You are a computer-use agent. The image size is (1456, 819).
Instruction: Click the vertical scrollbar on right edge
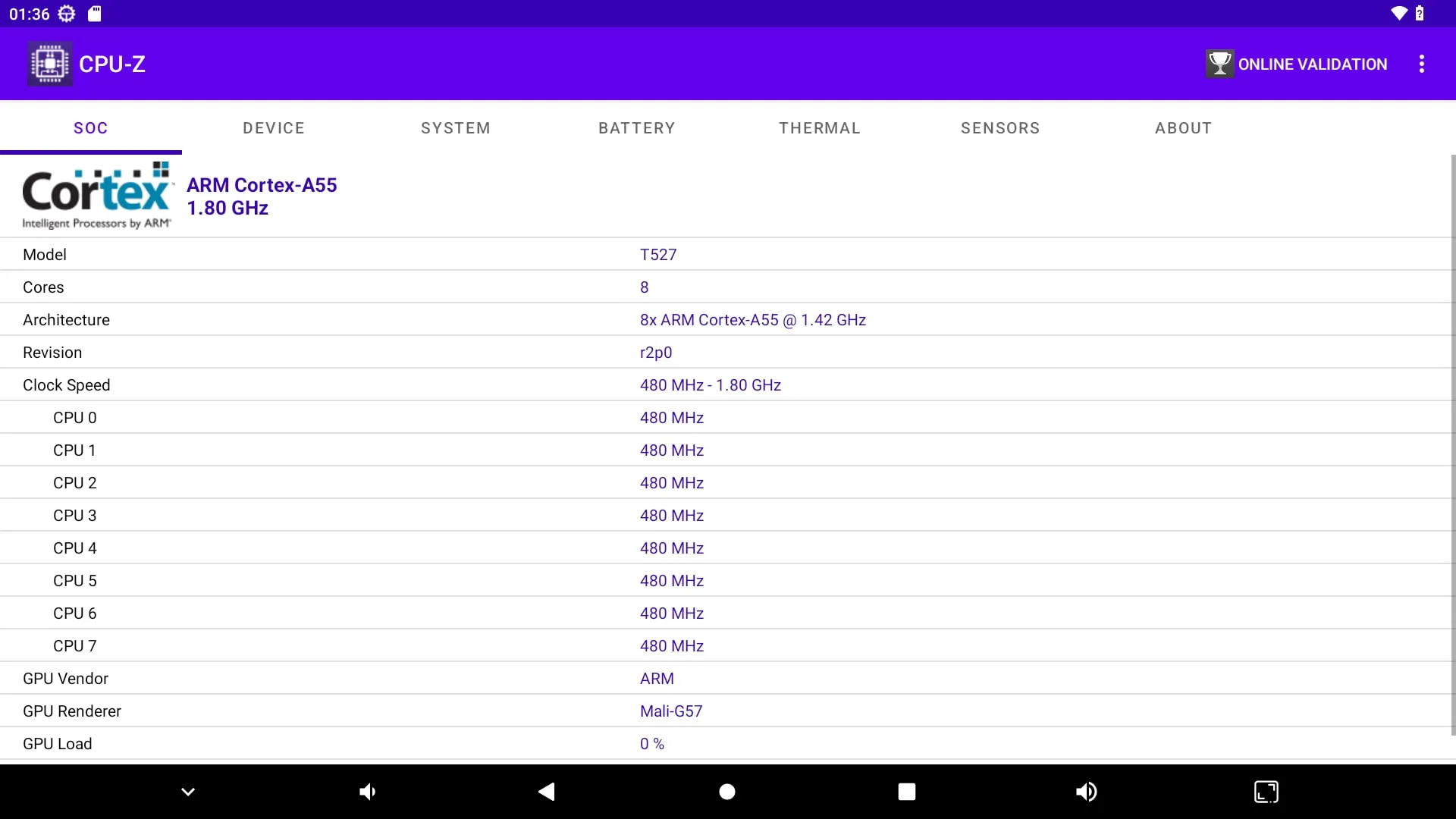pyautogui.click(x=1452, y=444)
